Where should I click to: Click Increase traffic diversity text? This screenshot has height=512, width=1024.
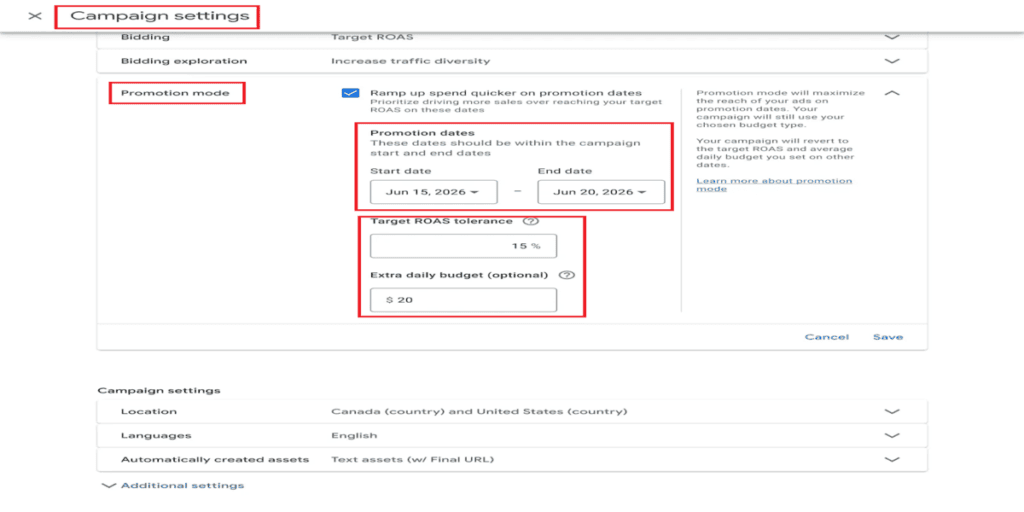(411, 61)
